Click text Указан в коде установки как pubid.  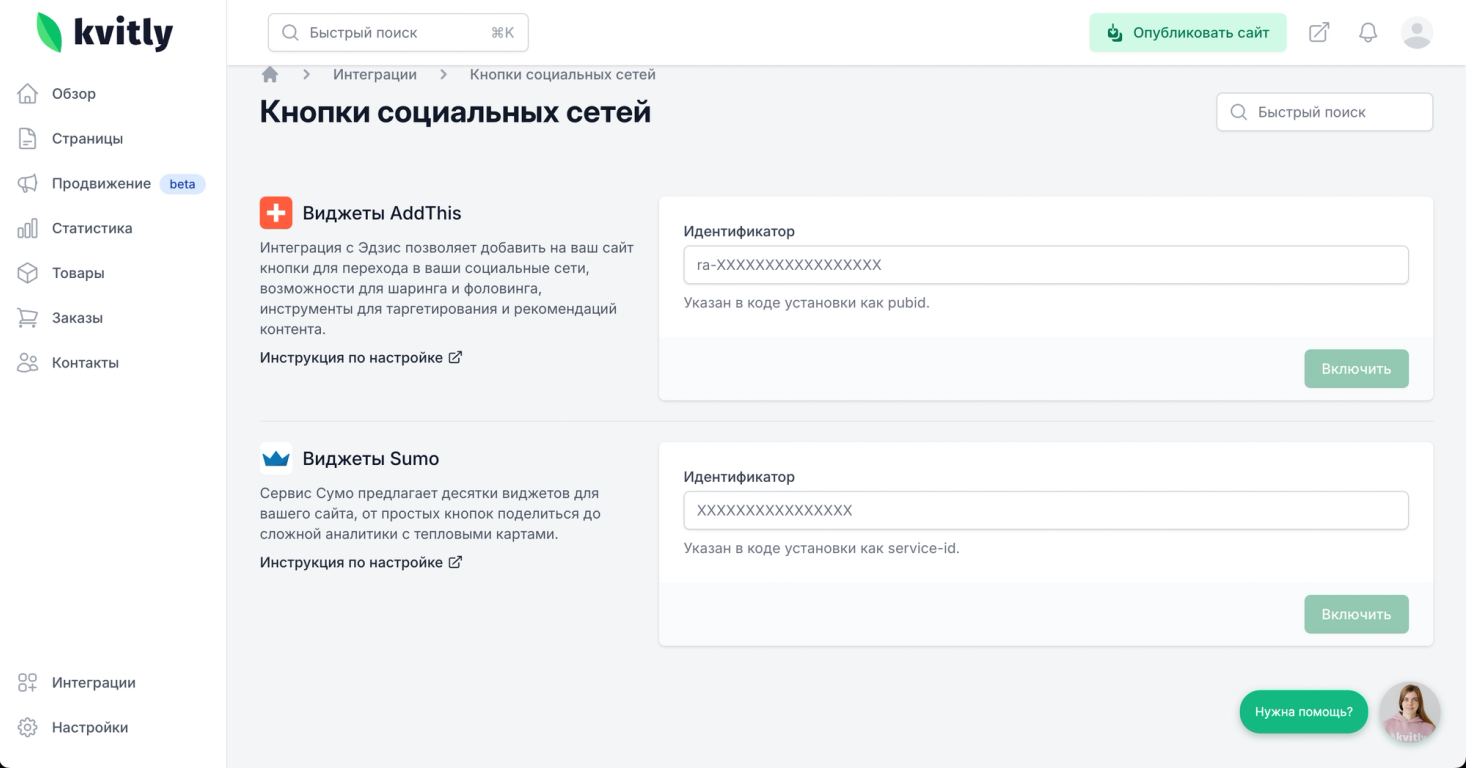coord(807,303)
